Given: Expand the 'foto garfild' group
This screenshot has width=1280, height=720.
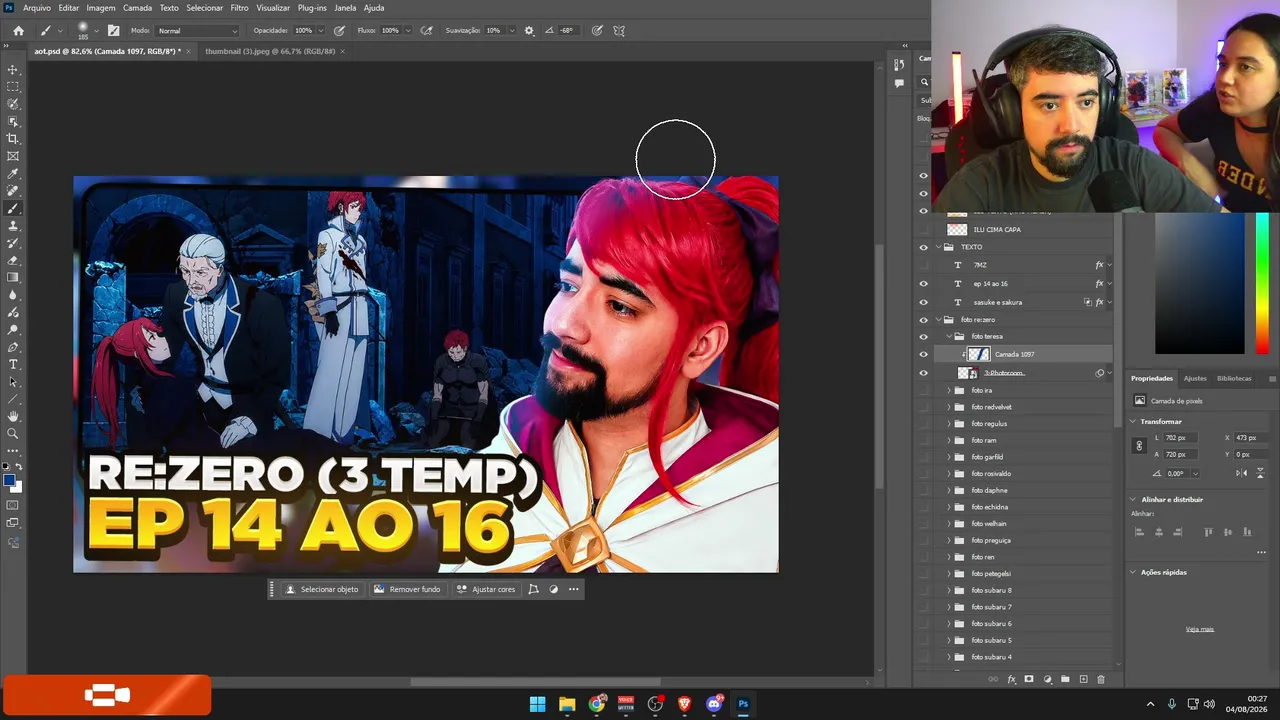Looking at the screenshot, I should point(948,457).
